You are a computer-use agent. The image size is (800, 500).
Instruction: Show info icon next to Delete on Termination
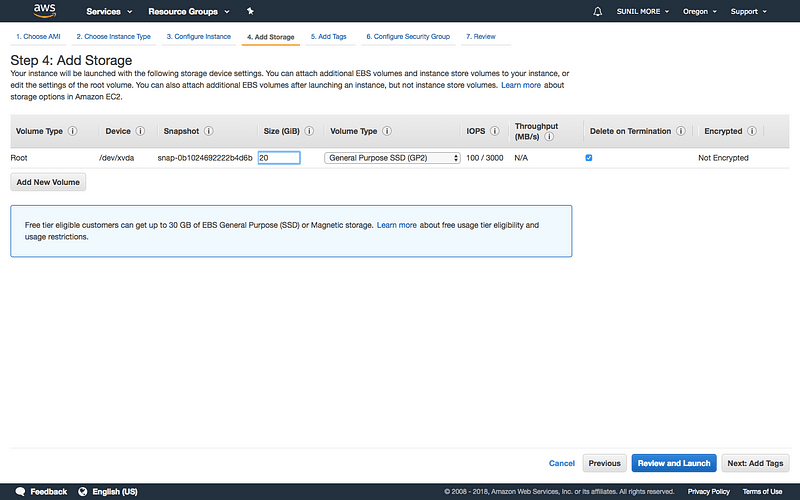[681, 131]
